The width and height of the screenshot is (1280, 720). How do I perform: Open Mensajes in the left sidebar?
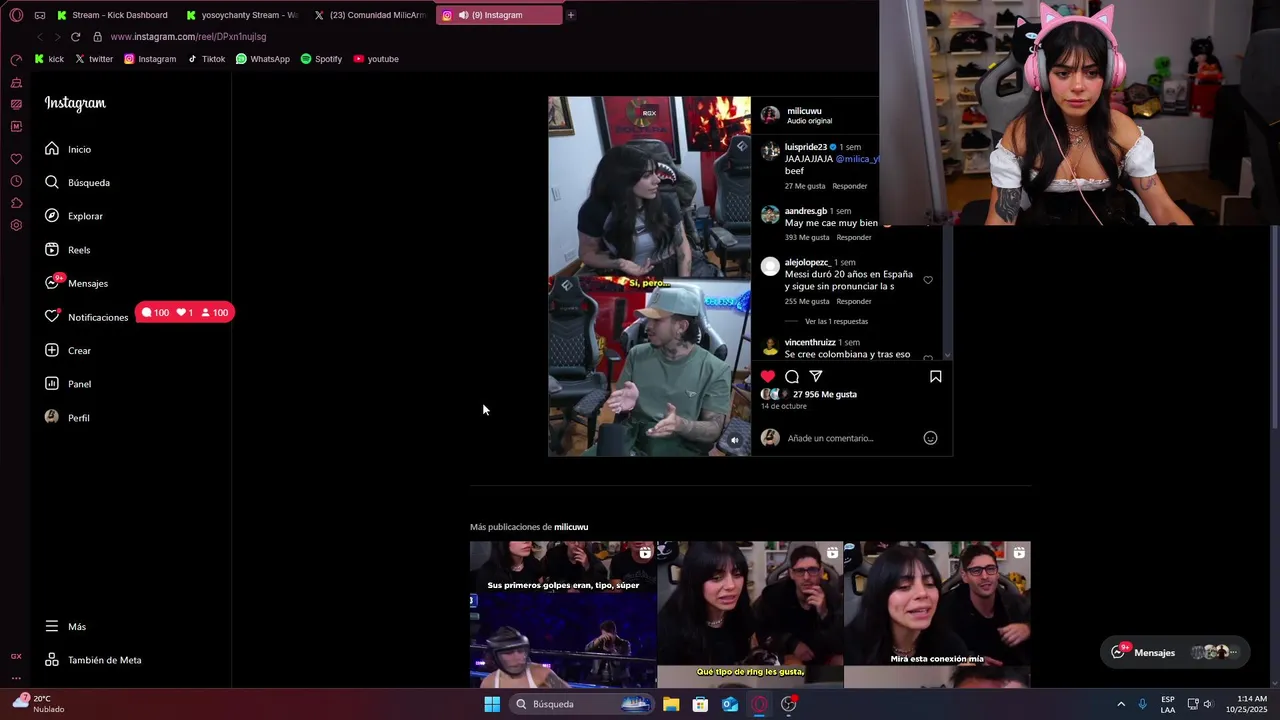(x=76, y=283)
